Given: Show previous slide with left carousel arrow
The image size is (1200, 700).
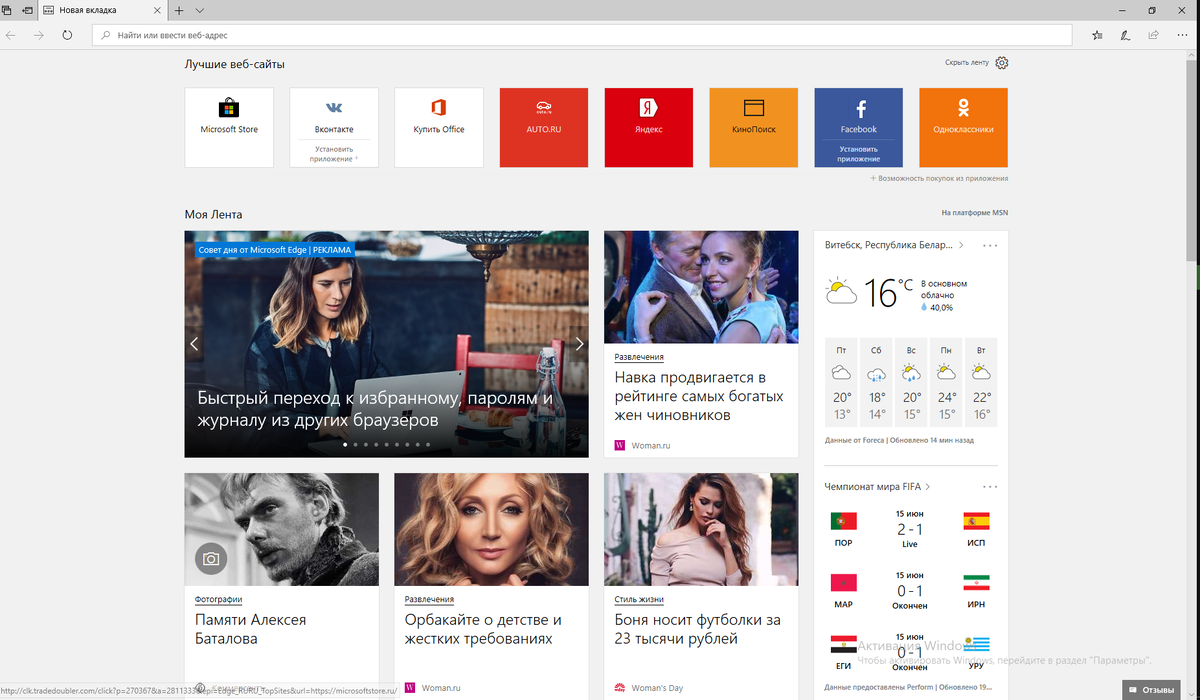Looking at the screenshot, I should point(194,343).
